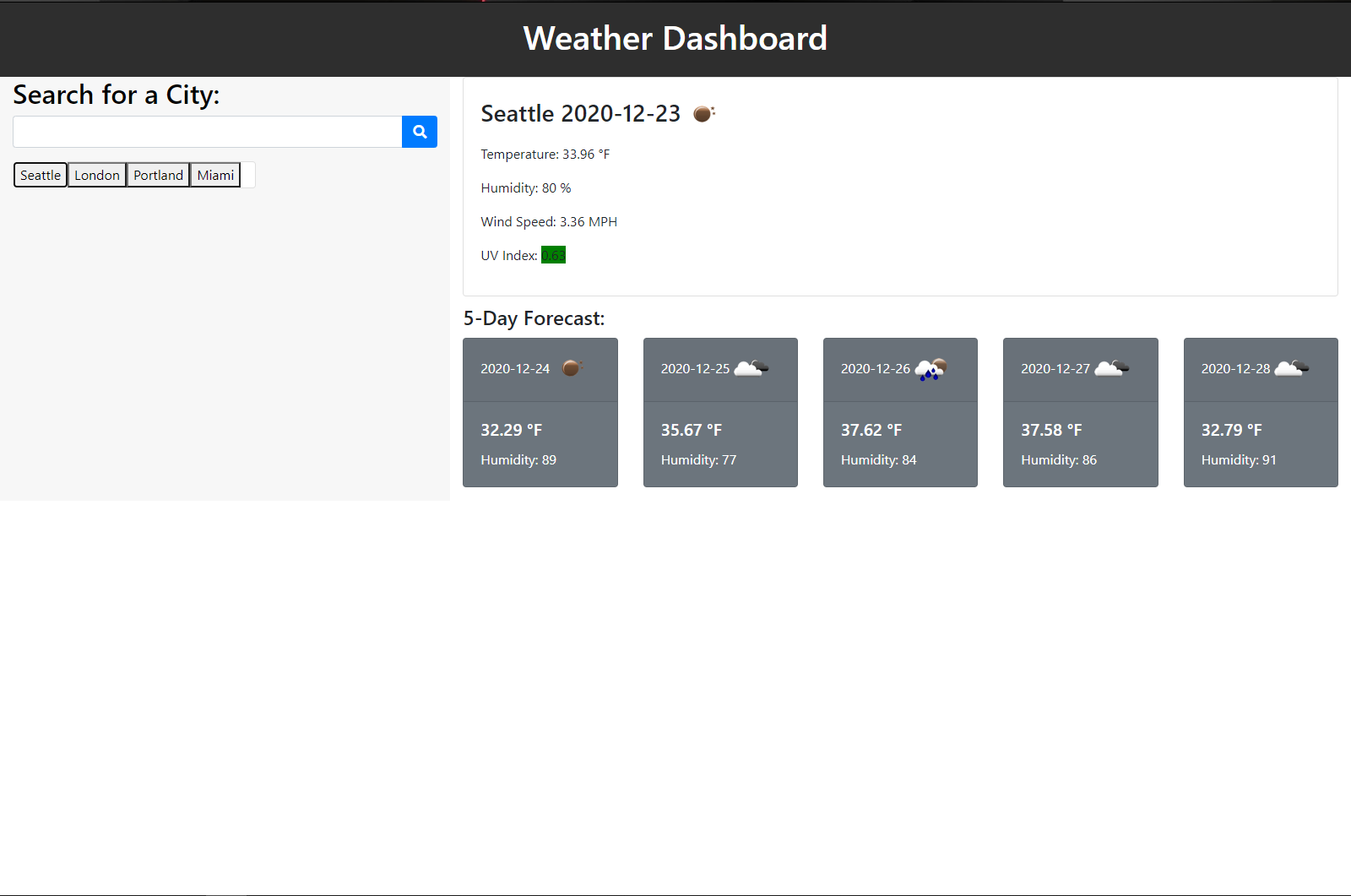Load Portland weather from history
Screen dimensions: 1351x896
coord(158,175)
